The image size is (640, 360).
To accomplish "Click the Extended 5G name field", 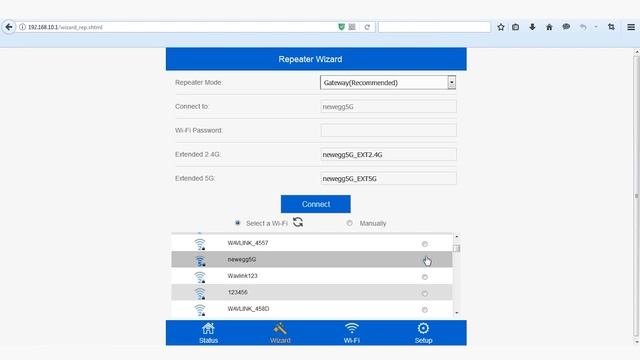I will tap(388, 179).
